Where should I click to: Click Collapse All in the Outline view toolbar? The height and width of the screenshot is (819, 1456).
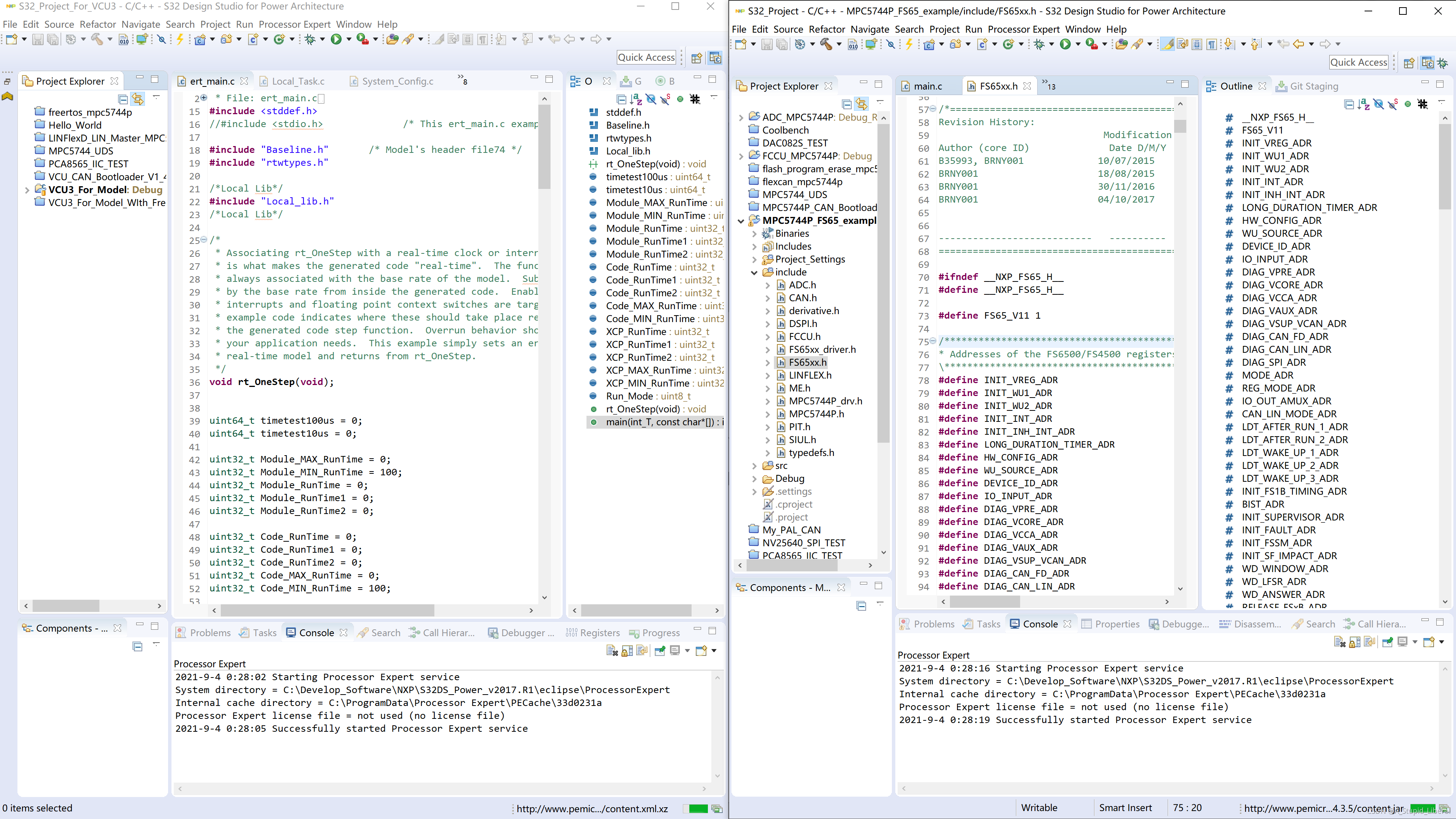1349,104
